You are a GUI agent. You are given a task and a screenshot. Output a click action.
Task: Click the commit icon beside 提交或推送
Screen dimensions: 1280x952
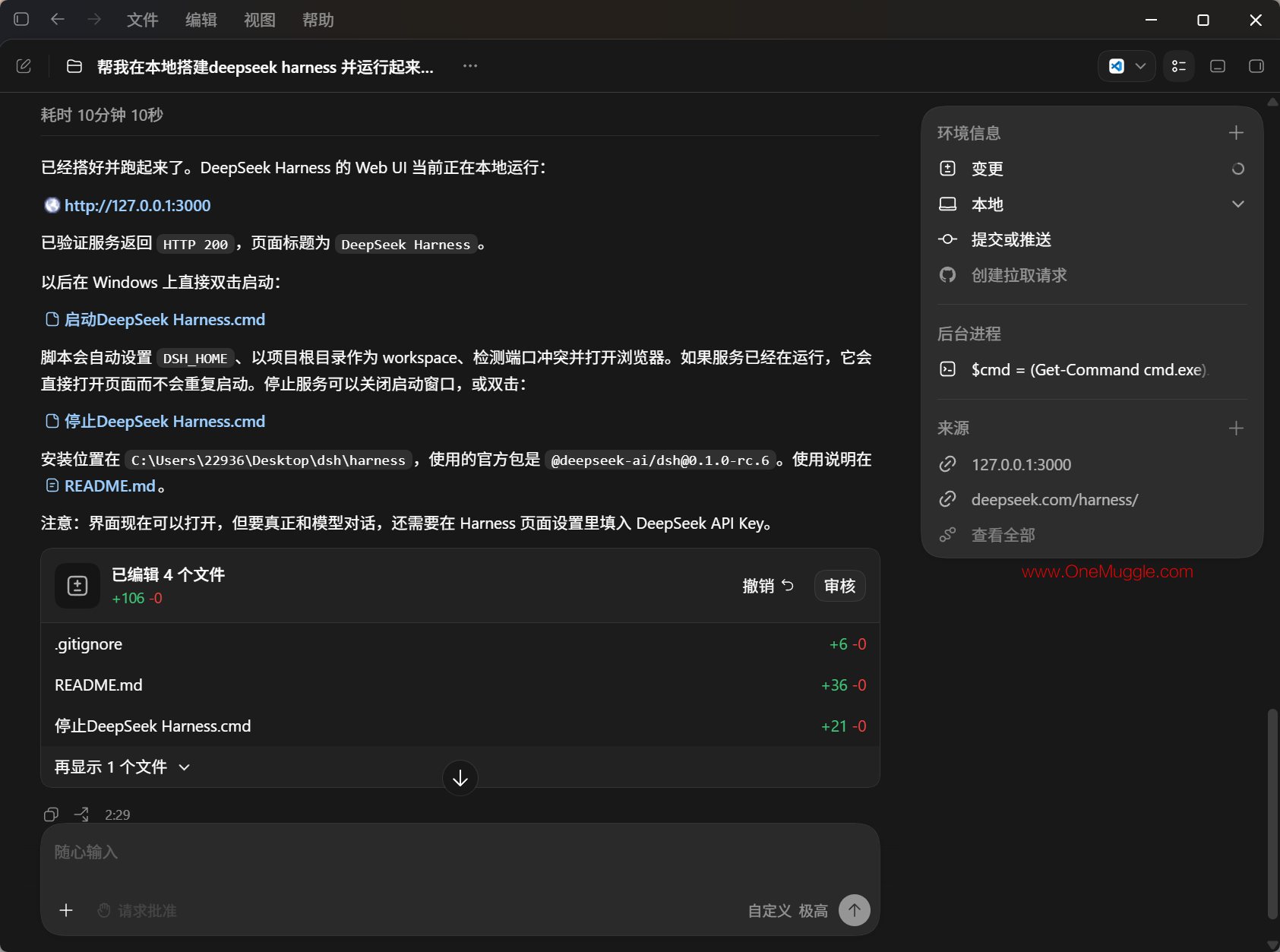[947, 239]
